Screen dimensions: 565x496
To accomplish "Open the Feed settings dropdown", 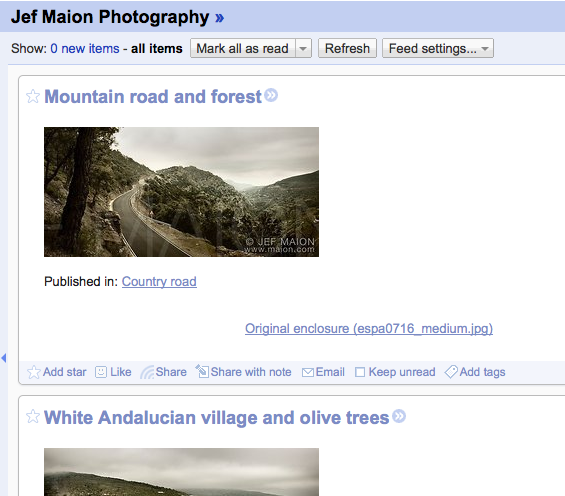I will 438,48.
